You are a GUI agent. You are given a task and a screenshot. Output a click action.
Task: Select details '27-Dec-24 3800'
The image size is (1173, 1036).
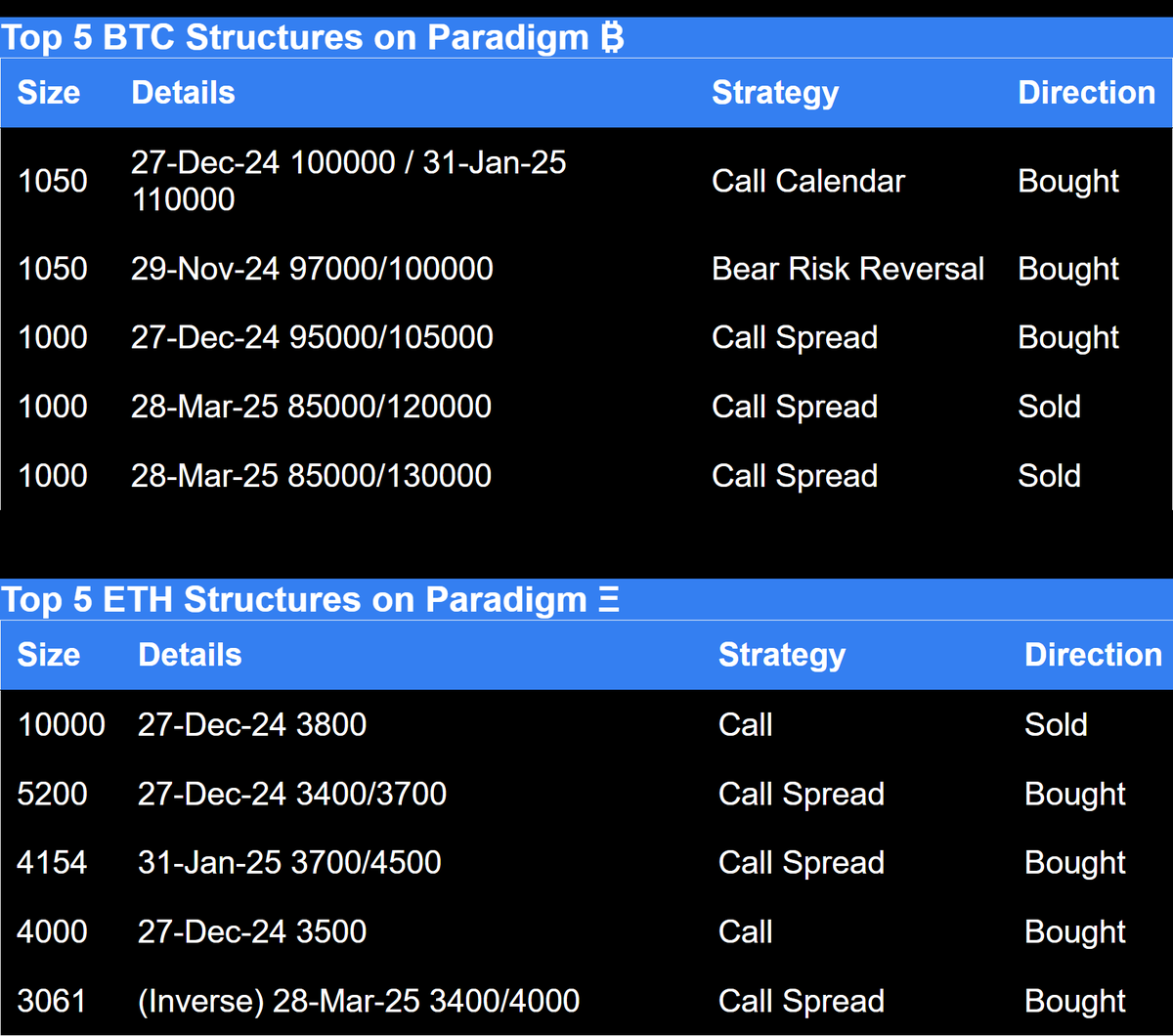(252, 724)
